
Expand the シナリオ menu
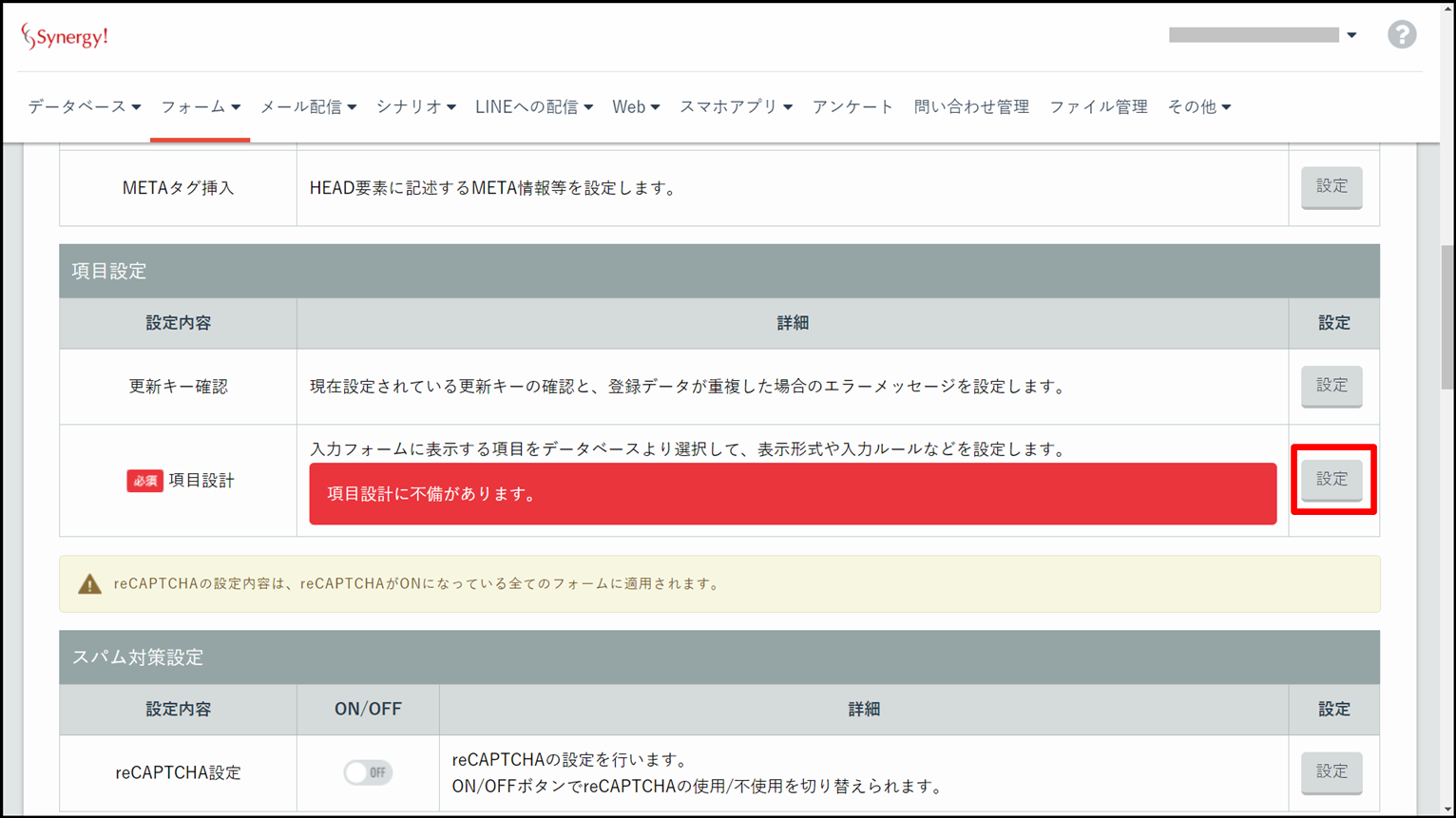(415, 107)
